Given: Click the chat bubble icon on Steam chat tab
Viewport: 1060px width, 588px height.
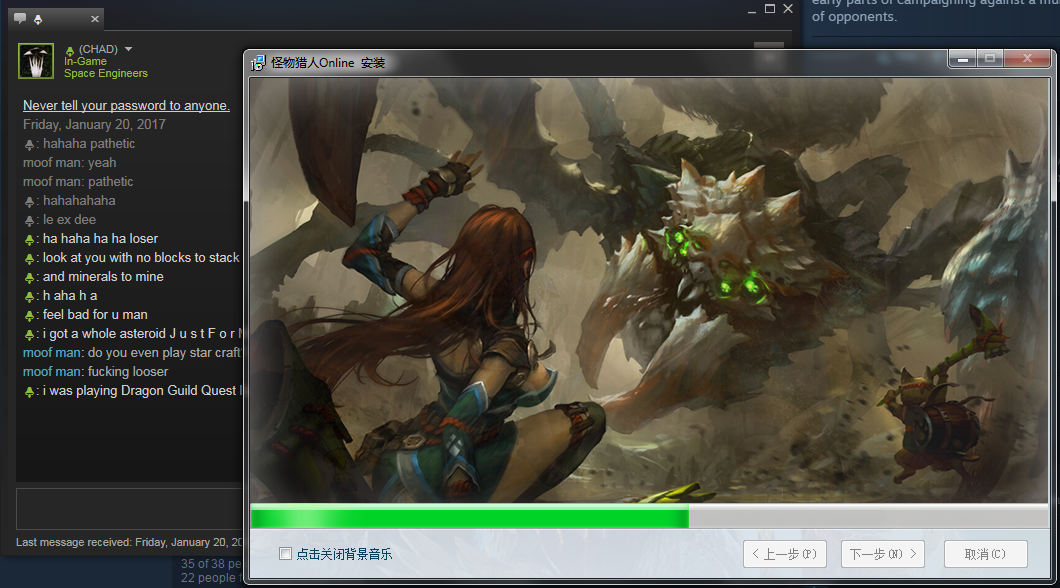Looking at the screenshot, I should tap(20, 18).
